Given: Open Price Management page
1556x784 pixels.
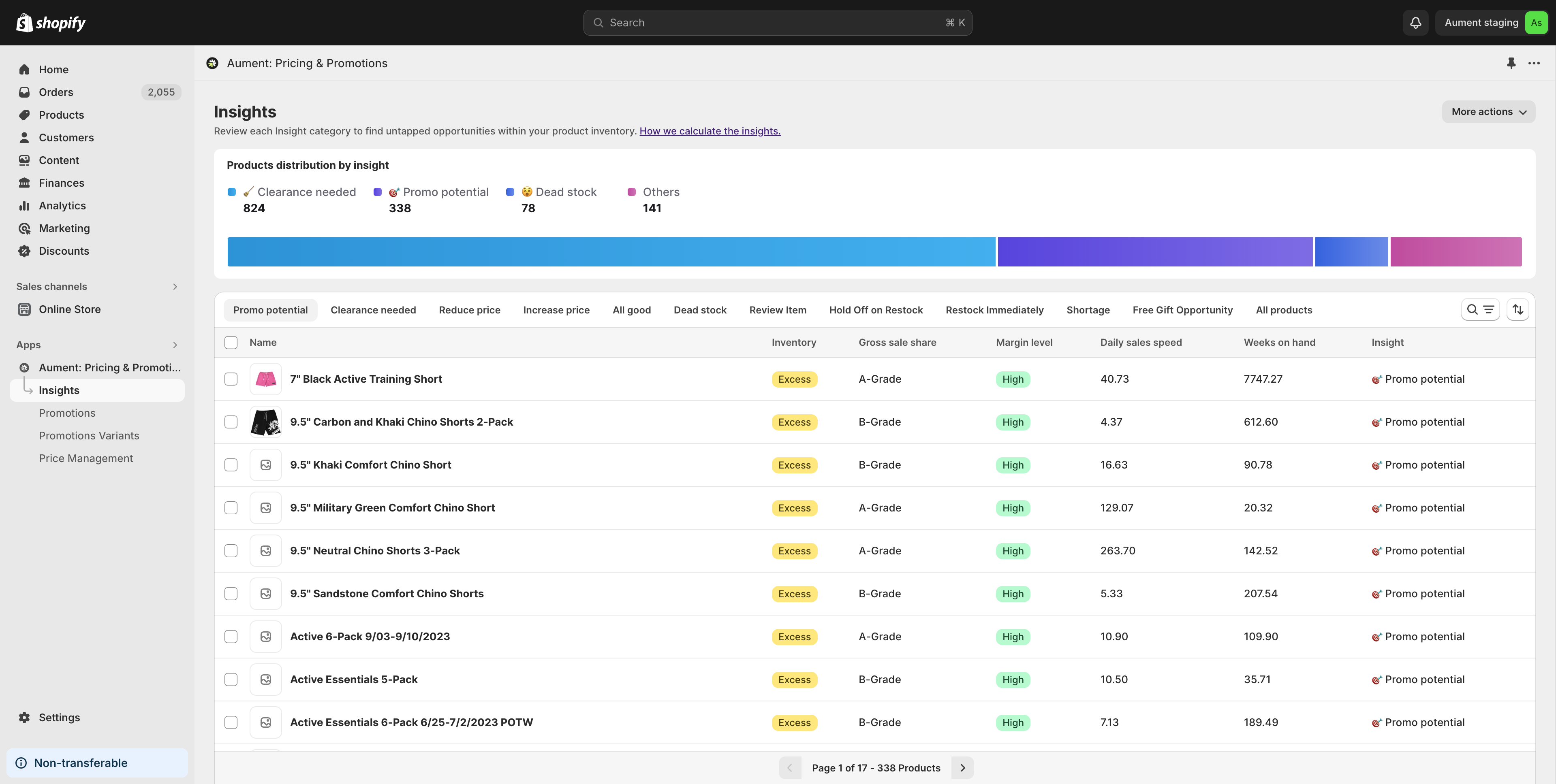Looking at the screenshot, I should click(86, 458).
